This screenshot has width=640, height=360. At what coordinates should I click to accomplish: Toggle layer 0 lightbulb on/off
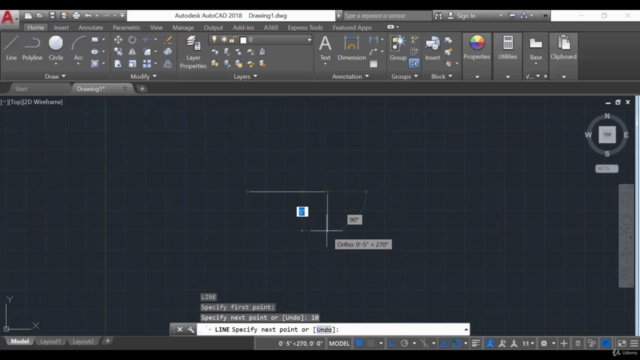214,40
